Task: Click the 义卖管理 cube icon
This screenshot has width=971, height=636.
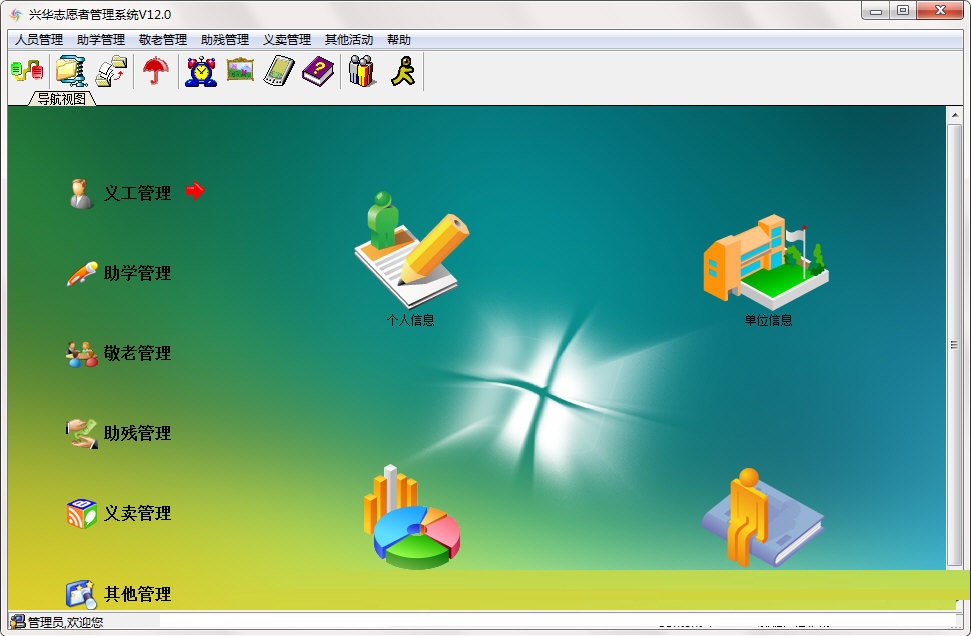Action: click(82, 514)
